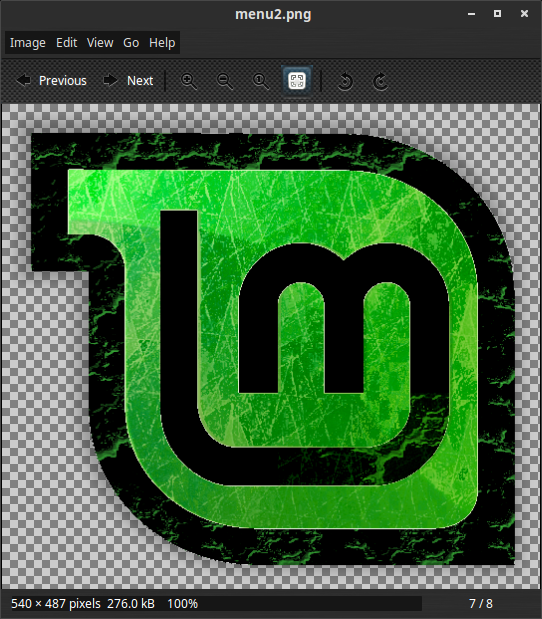The image size is (542, 619).
Task: Toggle the best fit zoom button
Action: point(297,81)
